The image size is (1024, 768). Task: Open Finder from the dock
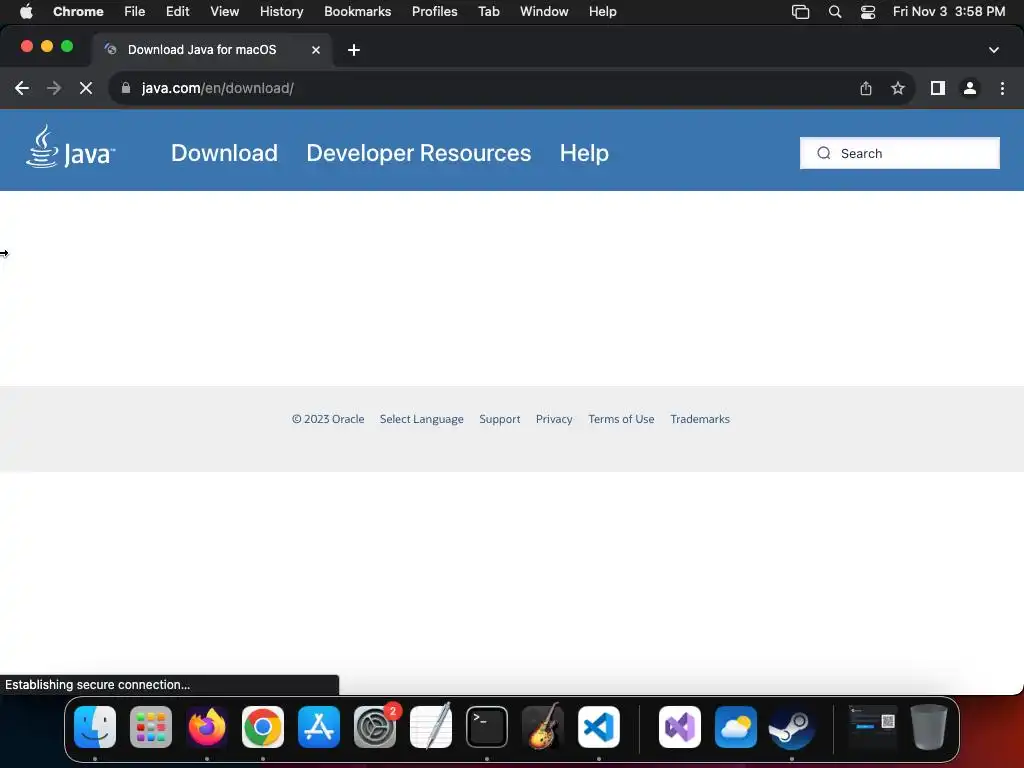[95, 727]
